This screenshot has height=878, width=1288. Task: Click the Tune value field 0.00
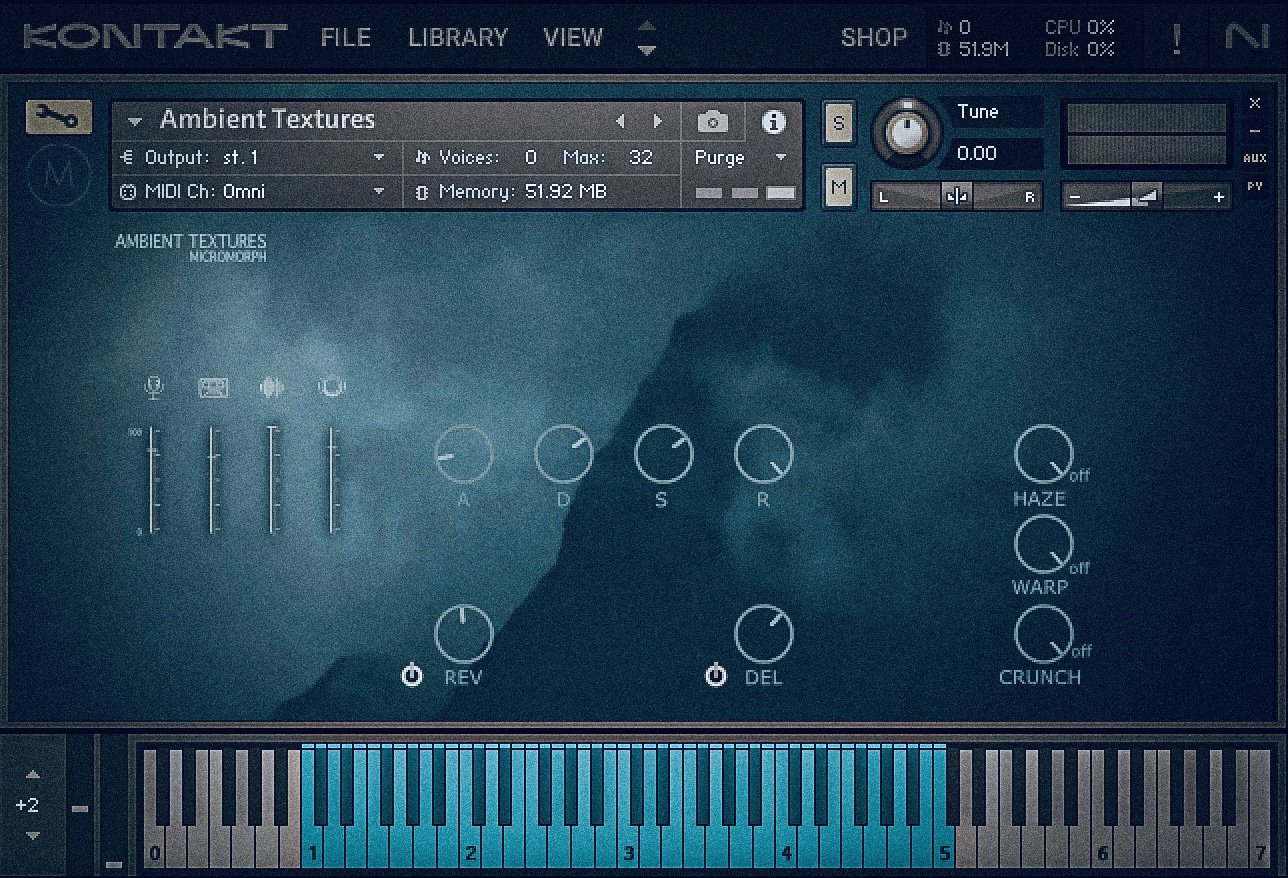point(996,153)
